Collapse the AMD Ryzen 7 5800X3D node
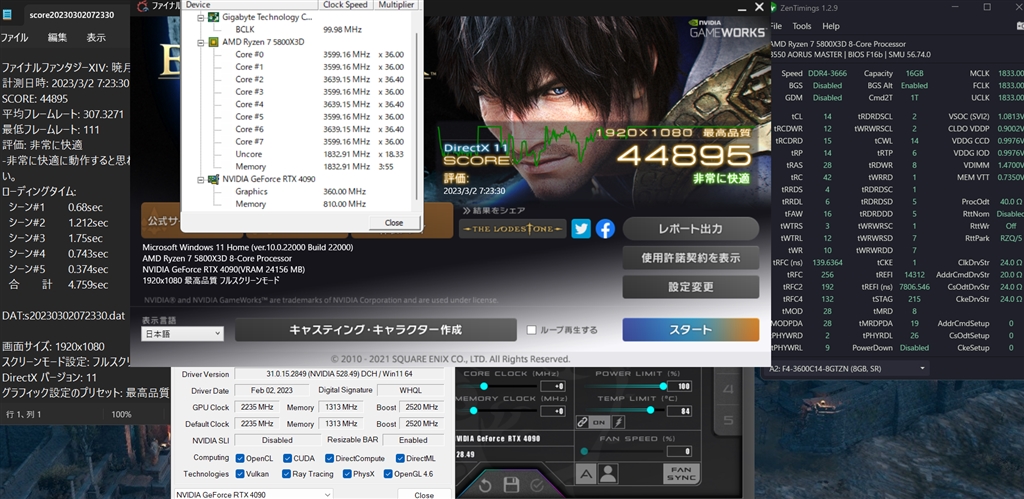 [x=202, y=42]
